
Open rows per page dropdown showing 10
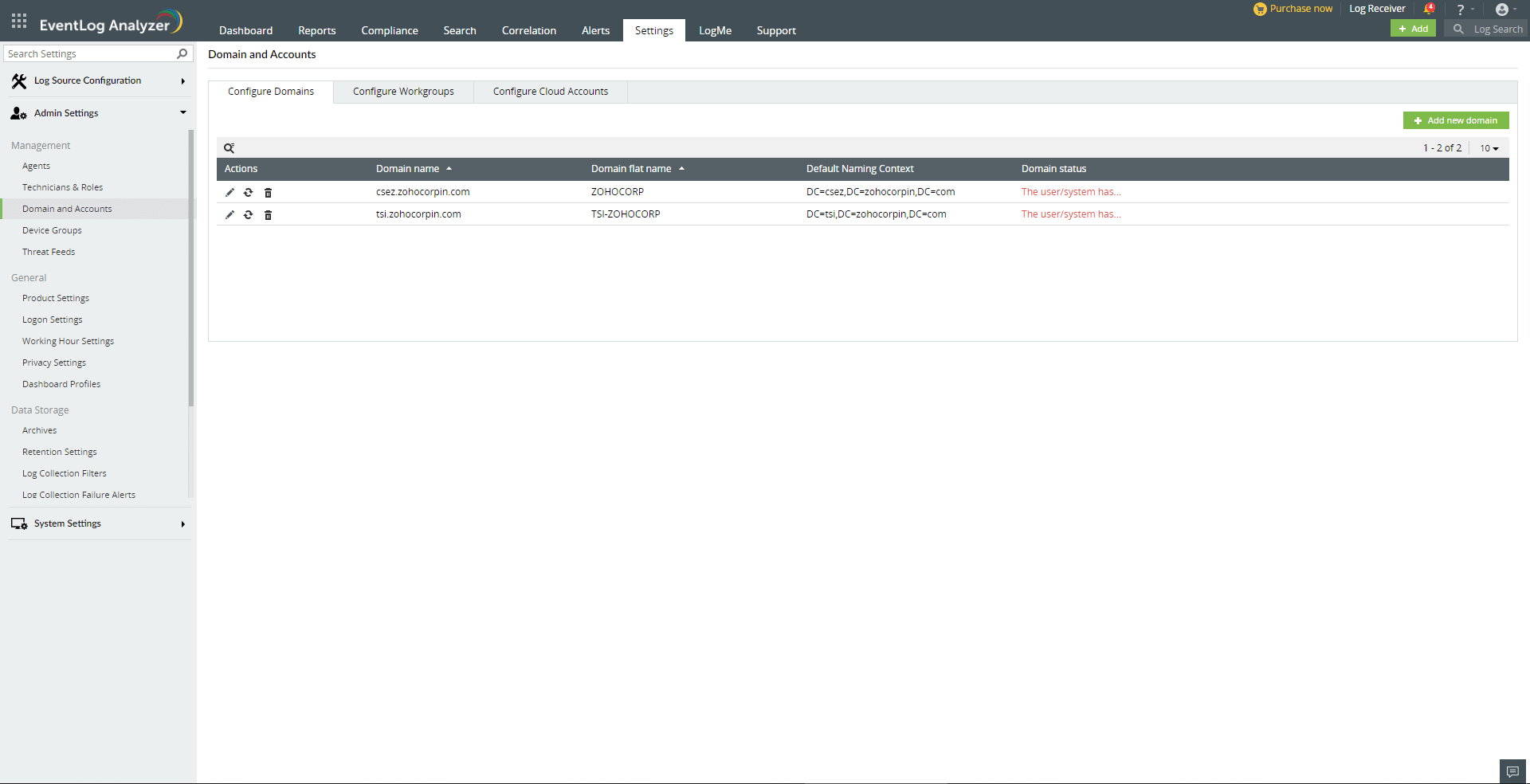pyautogui.click(x=1489, y=148)
